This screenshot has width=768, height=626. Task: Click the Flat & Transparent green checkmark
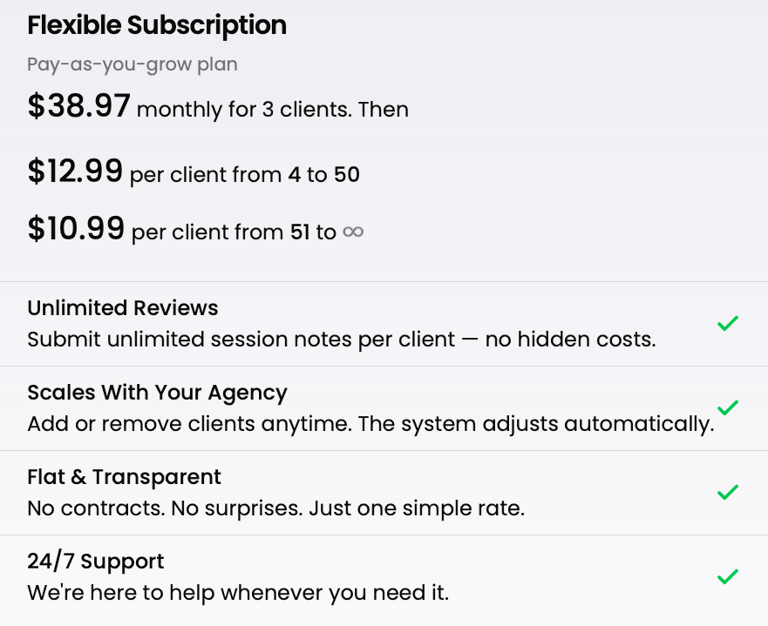pyautogui.click(x=727, y=492)
